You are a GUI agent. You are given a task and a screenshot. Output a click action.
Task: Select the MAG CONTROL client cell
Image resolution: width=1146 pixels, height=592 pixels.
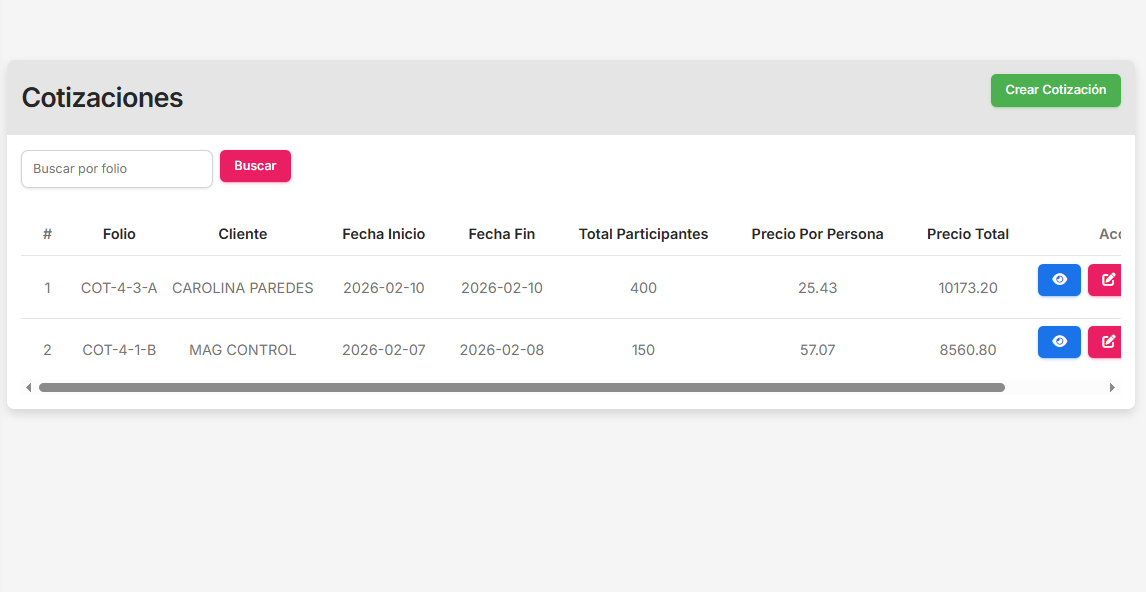(x=243, y=350)
